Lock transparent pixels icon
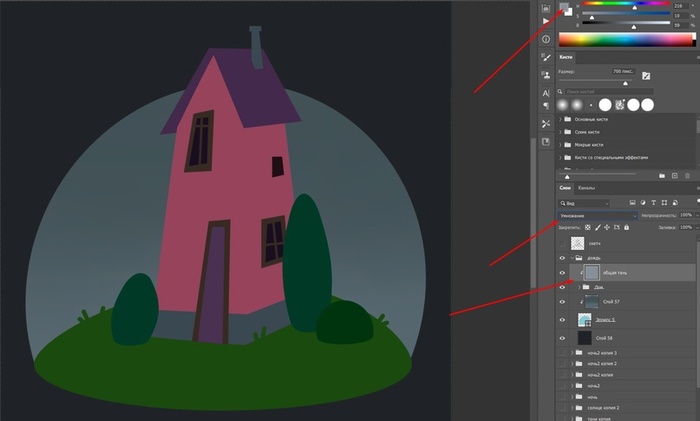This screenshot has height=421, width=700. click(x=588, y=227)
